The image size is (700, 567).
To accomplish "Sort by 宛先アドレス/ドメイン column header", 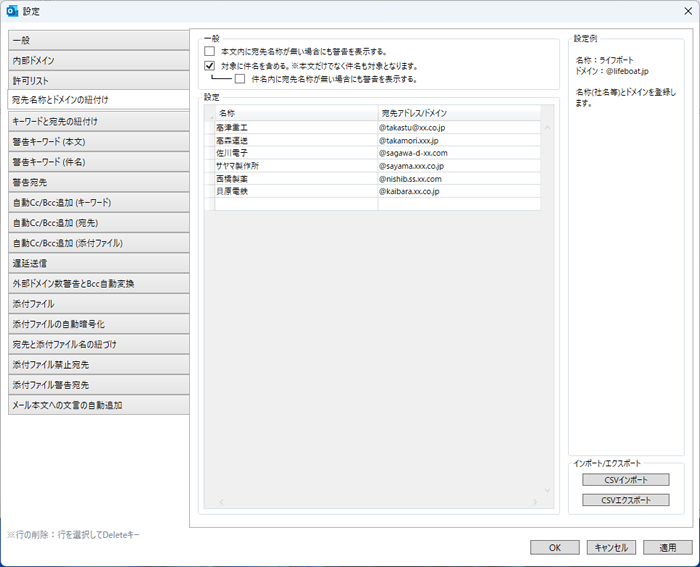I will click(x=459, y=113).
